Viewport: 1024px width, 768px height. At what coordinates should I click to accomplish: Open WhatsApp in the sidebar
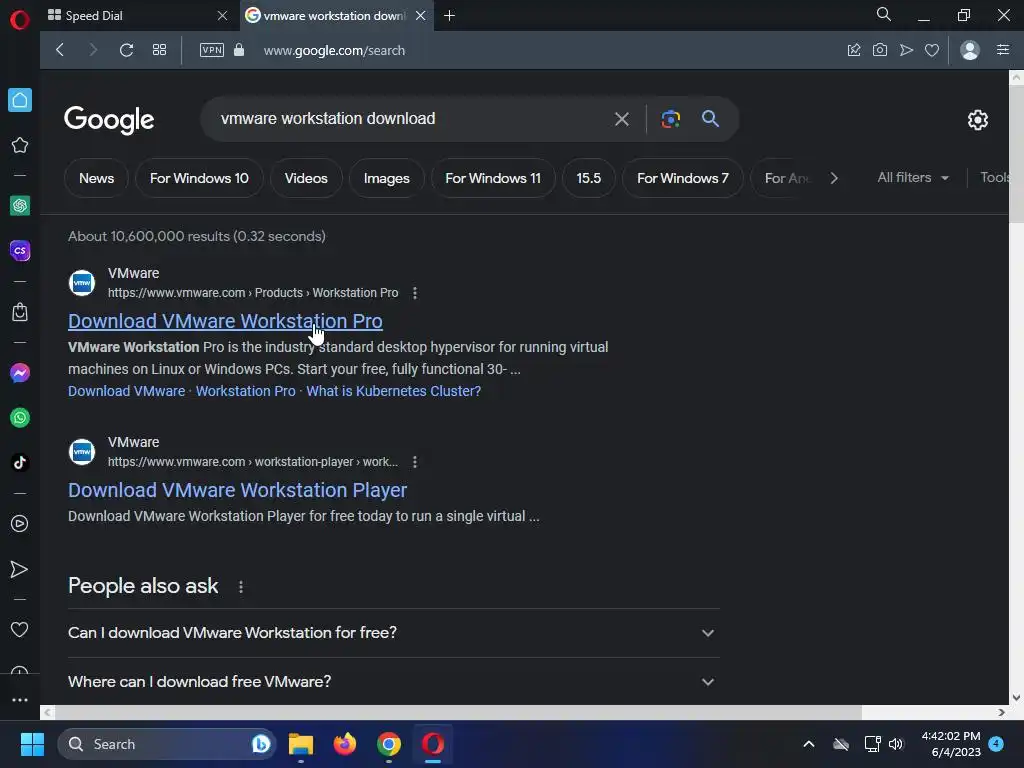click(x=20, y=417)
